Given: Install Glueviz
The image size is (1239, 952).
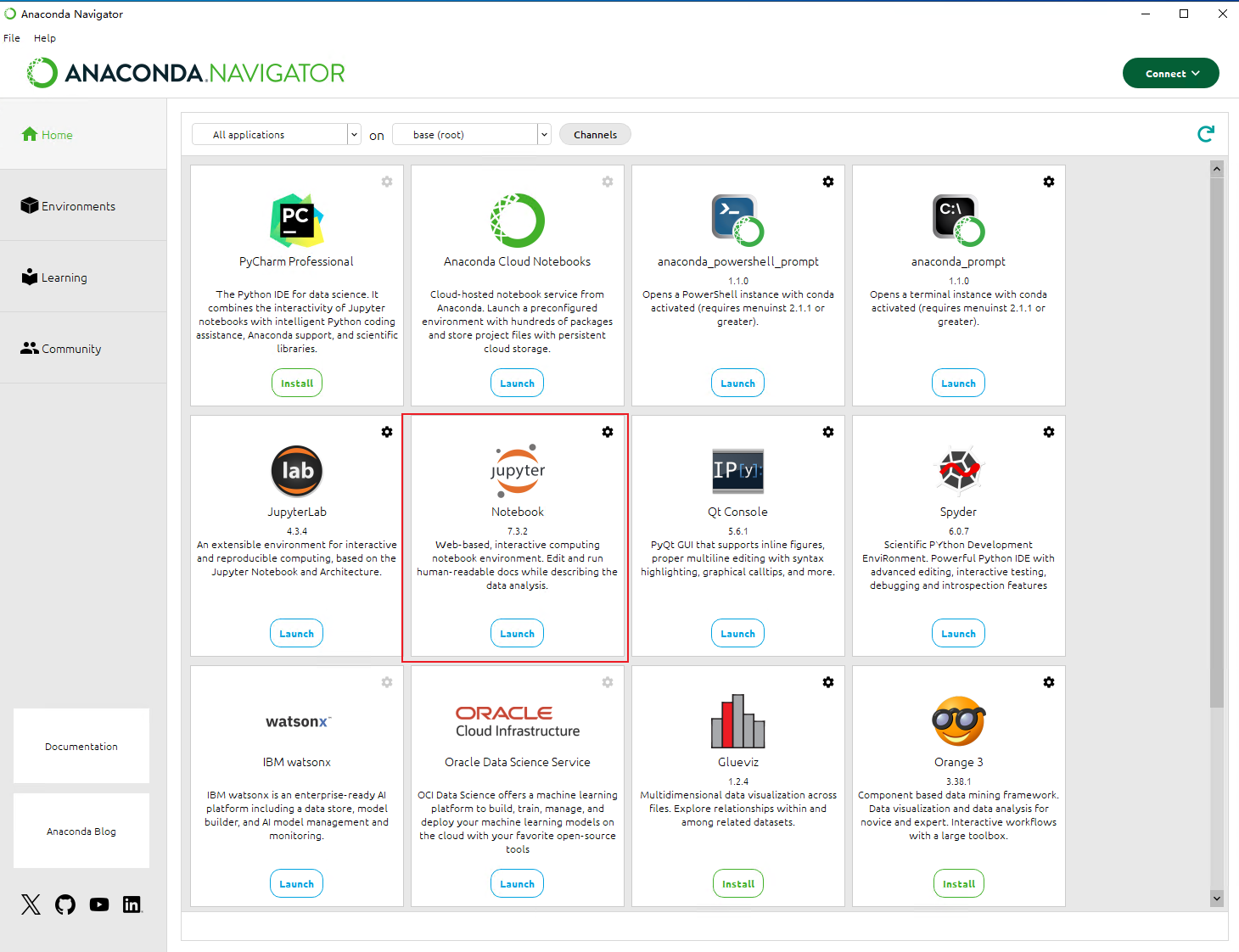Looking at the screenshot, I should [738, 883].
